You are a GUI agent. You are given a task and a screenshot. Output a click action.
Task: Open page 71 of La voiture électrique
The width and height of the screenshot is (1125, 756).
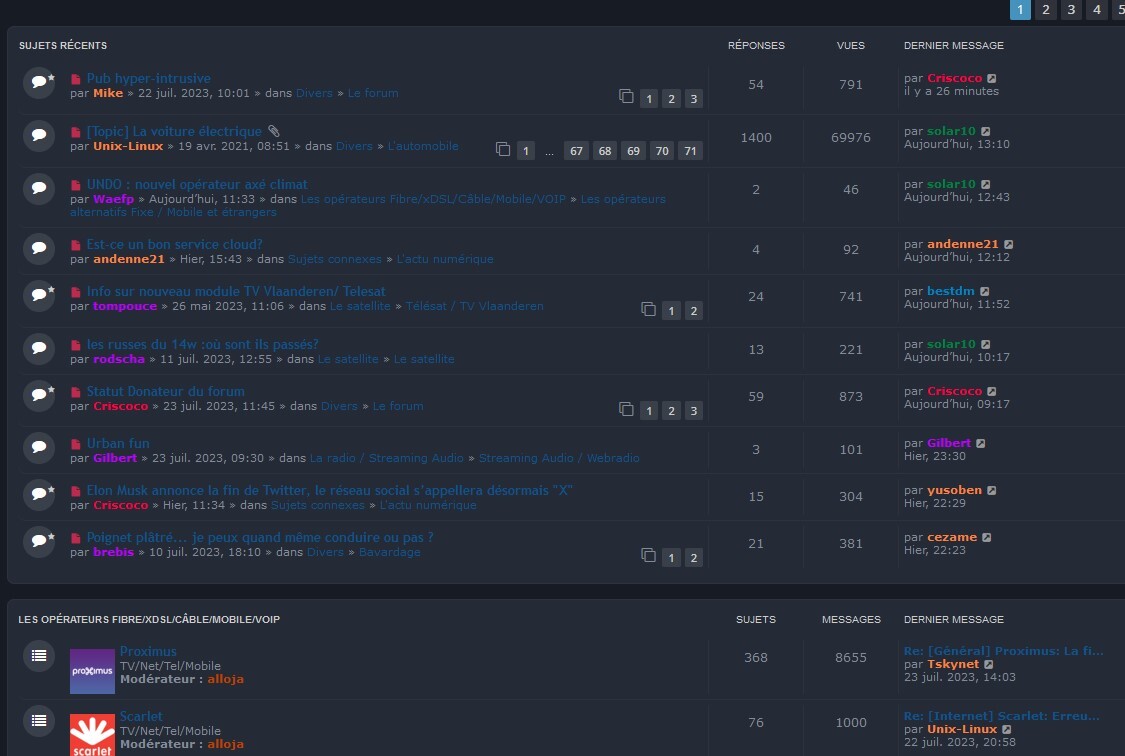(690, 151)
